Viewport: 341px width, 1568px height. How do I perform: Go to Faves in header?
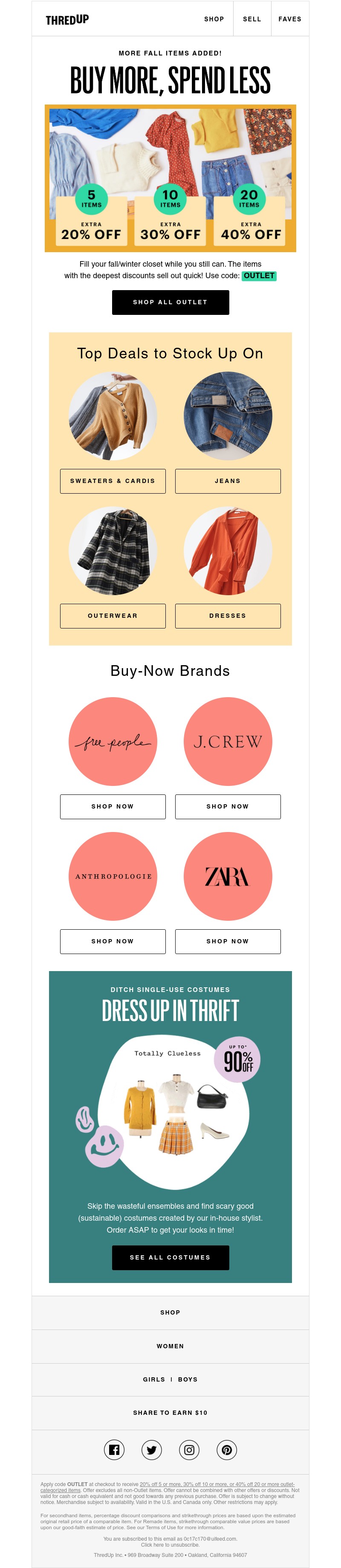(x=289, y=20)
